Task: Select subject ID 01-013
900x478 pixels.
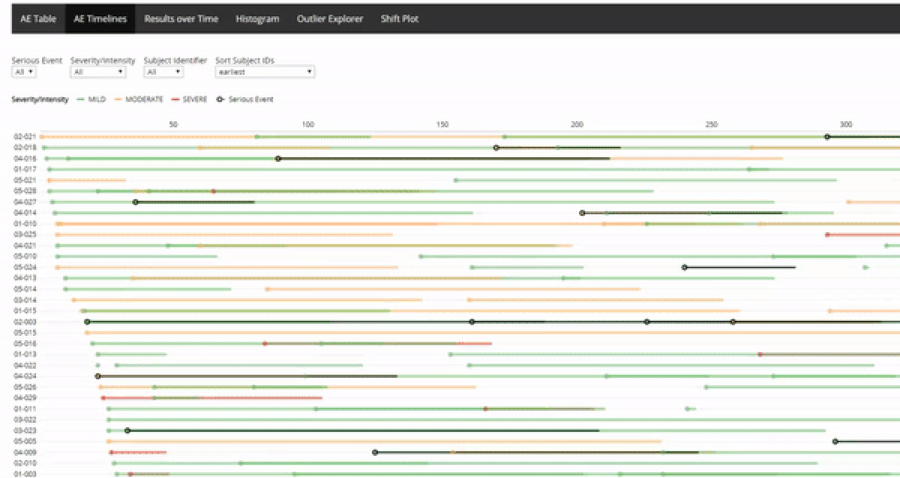Action: pos(25,355)
